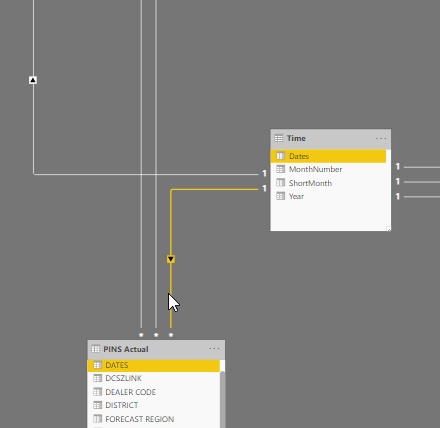Select the Year field in the Time table
The image size is (440, 428).
[328, 196]
